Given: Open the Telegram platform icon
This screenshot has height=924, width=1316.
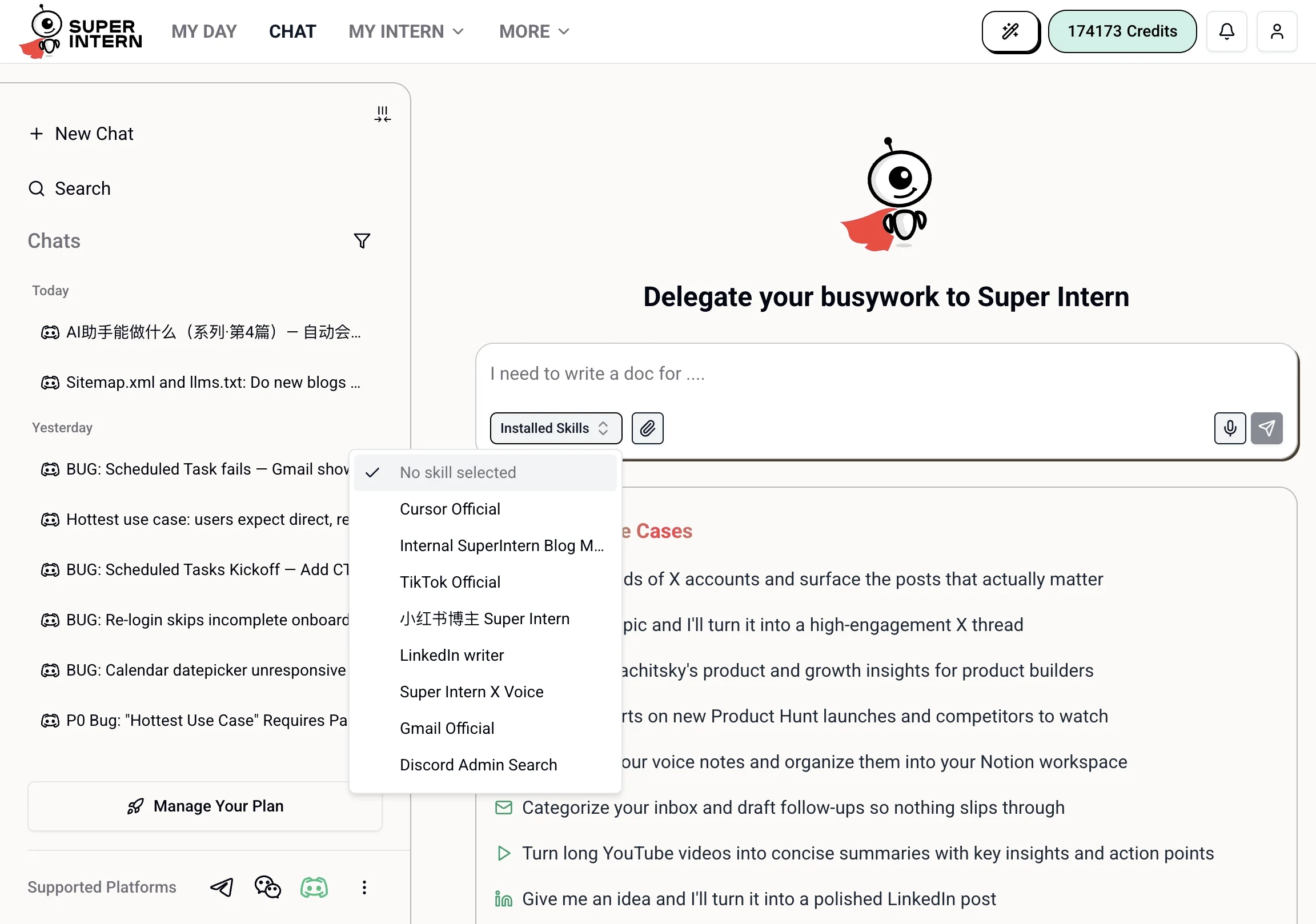Looking at the screenshot, I should pyautogui.click(x=222, y=887).
